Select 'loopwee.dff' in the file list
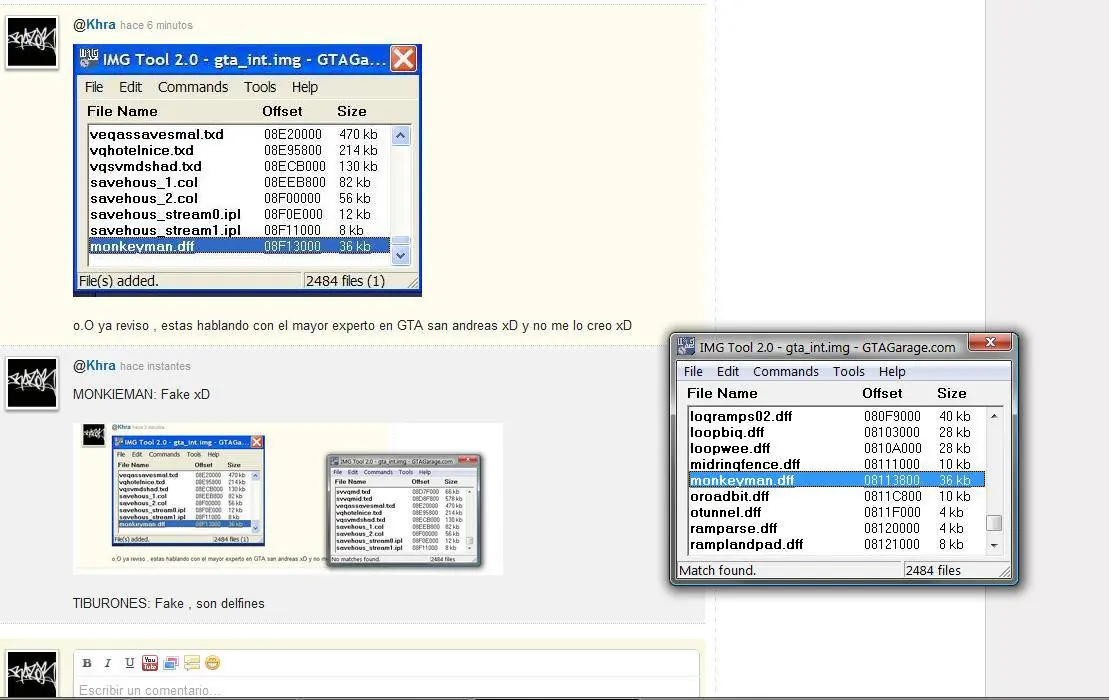The width and height of the screenshot is (1109, 700). (x=837, y=448)
